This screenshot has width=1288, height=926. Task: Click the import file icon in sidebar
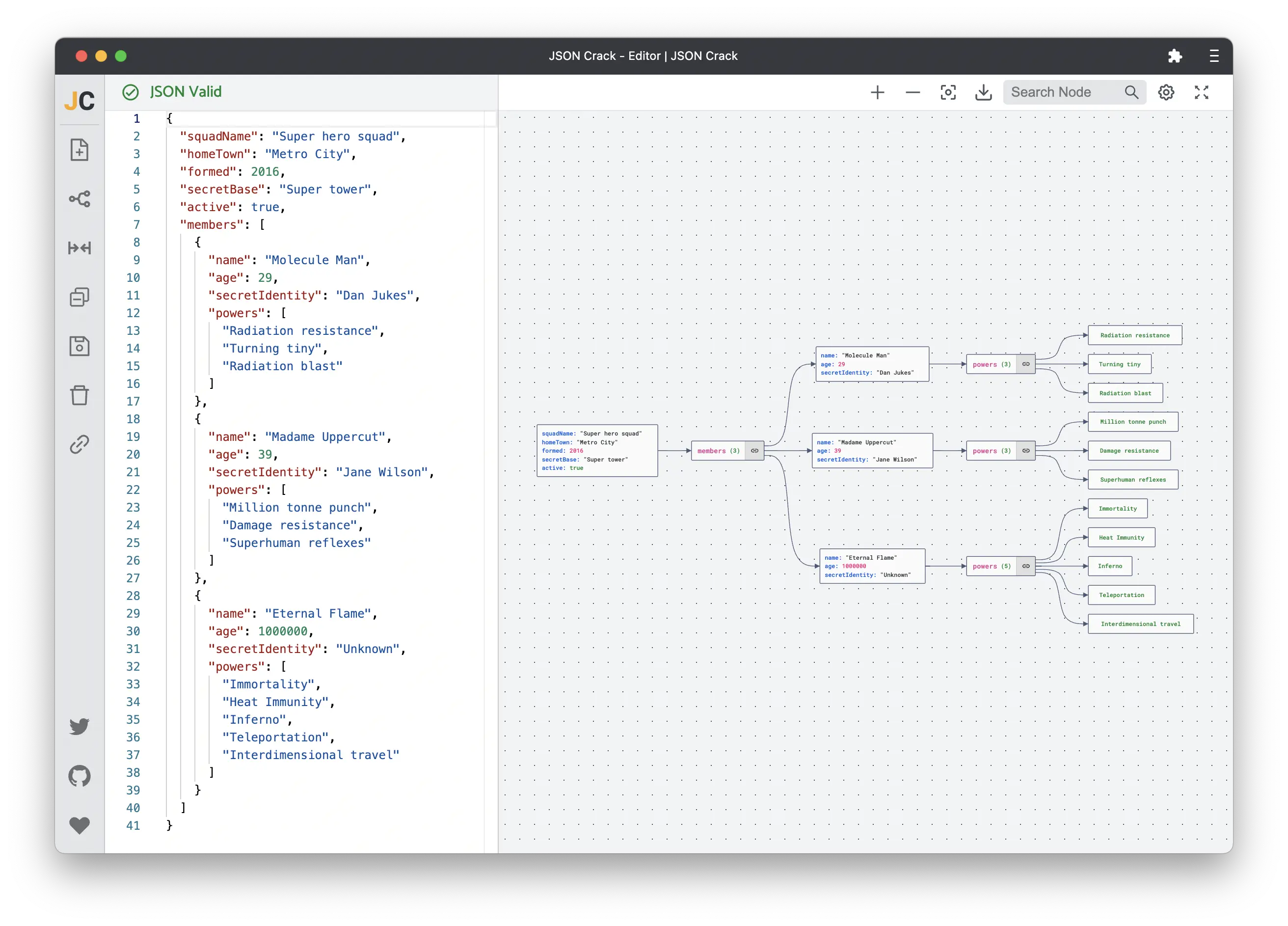click(80, 150)
